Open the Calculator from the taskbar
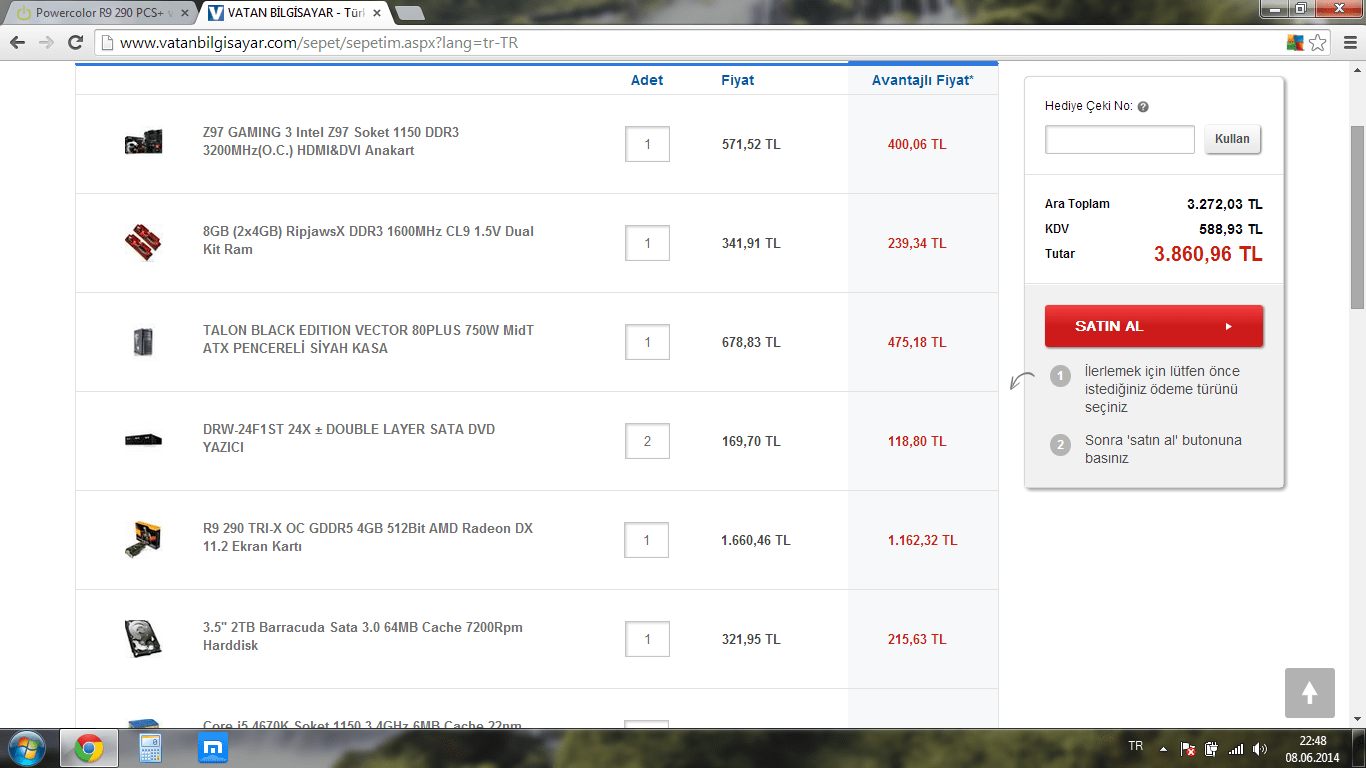Viewport: 1366px width, 768px height. pyautogui.click(x=150, y=747)
